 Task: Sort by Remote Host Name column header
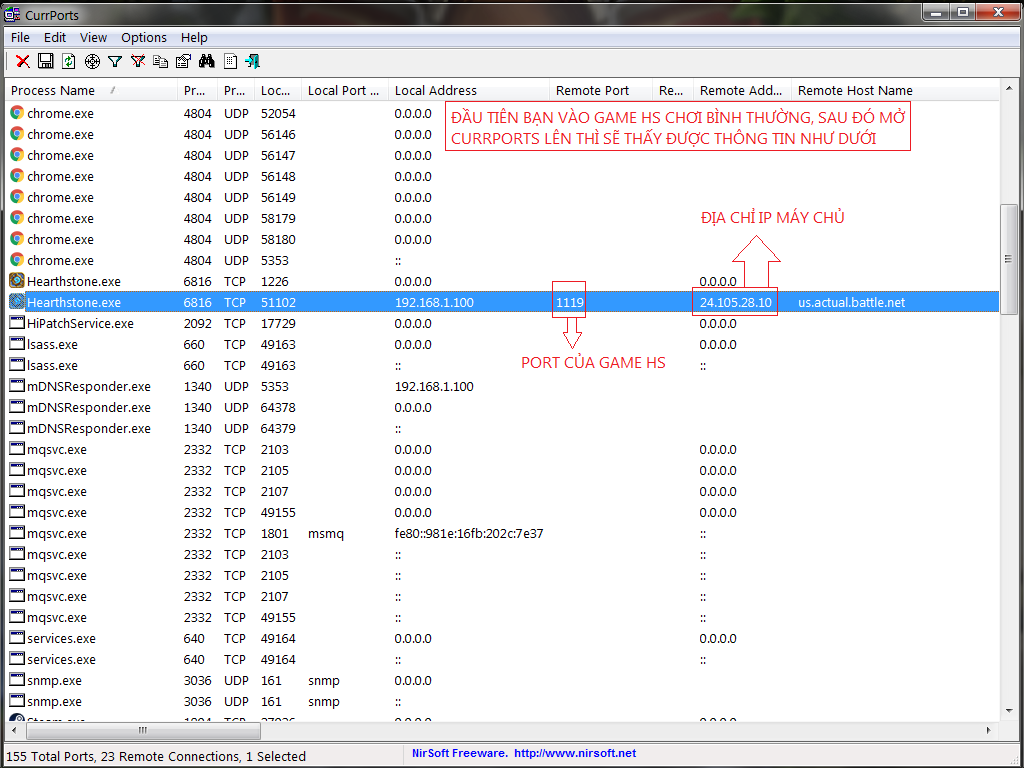coord(855,91)
